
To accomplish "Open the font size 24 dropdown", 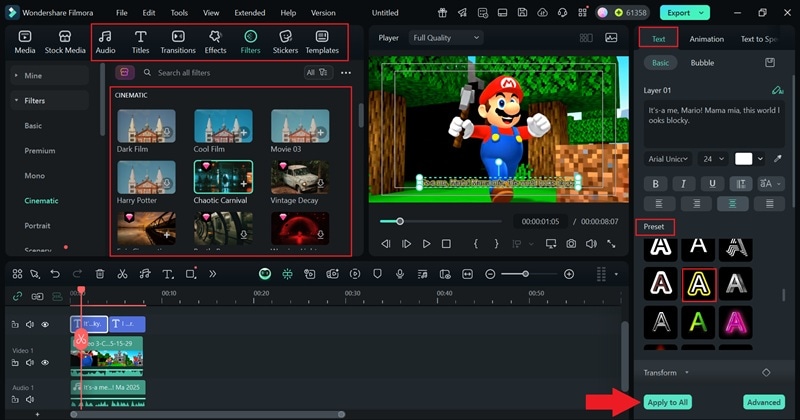I will [x=712, y=159].
